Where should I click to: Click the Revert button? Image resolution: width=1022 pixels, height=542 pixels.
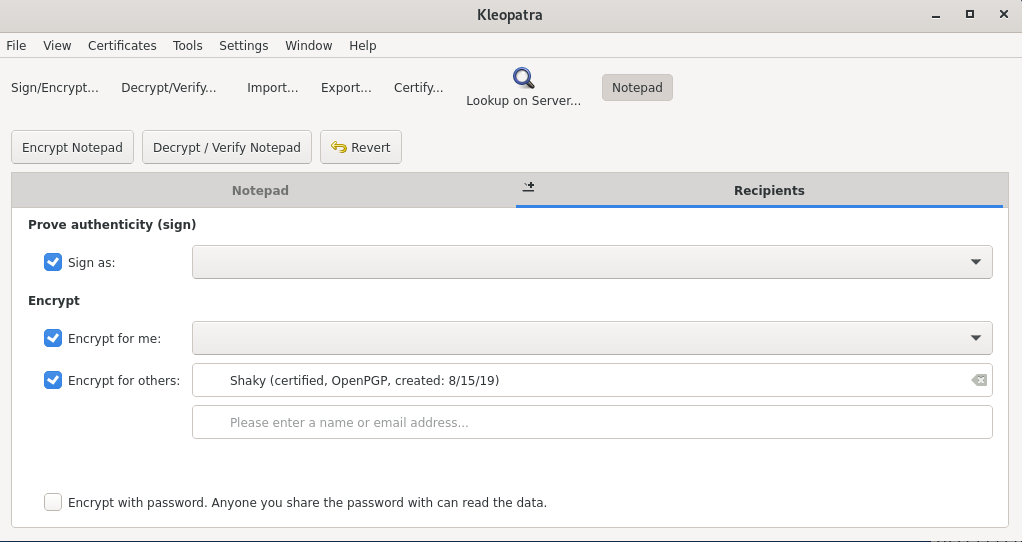pyautogui.click(x=361, y=147)
